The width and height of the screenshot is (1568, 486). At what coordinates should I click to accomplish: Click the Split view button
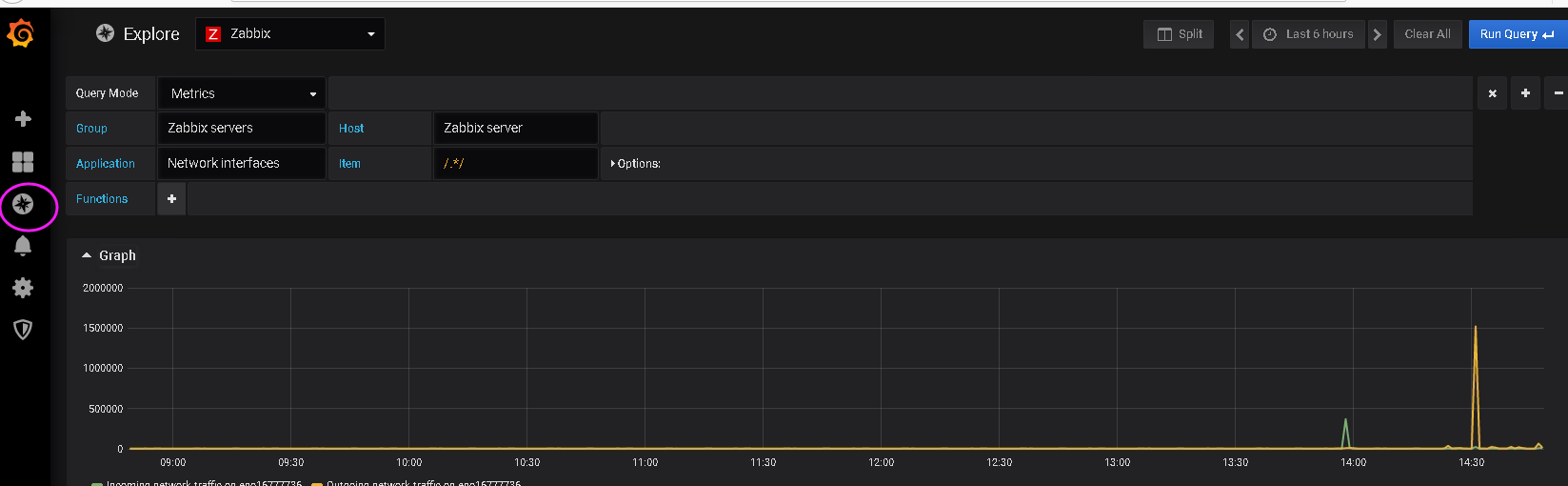[1179, 34]
